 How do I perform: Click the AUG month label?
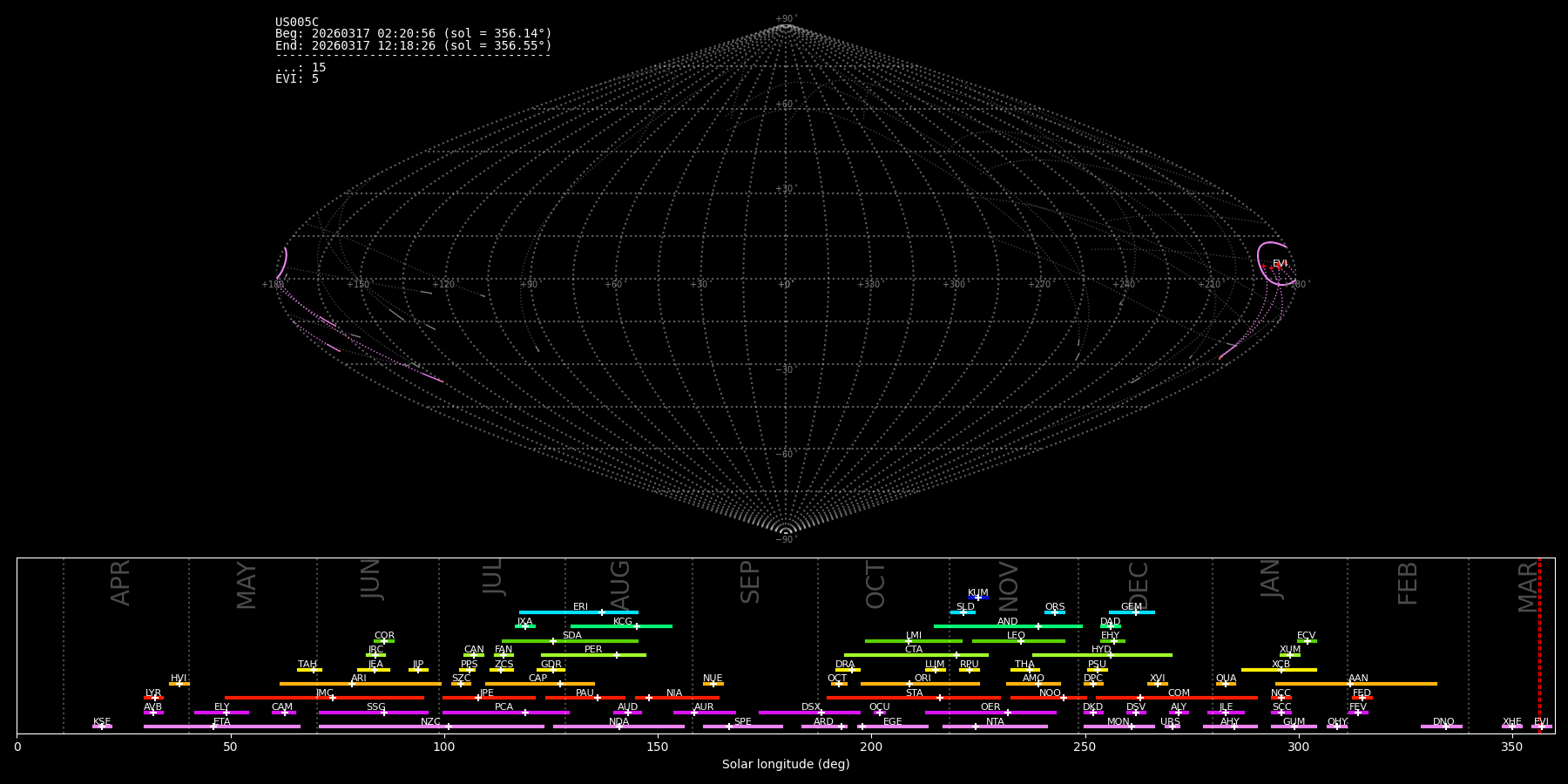click(x=619, y=585)
